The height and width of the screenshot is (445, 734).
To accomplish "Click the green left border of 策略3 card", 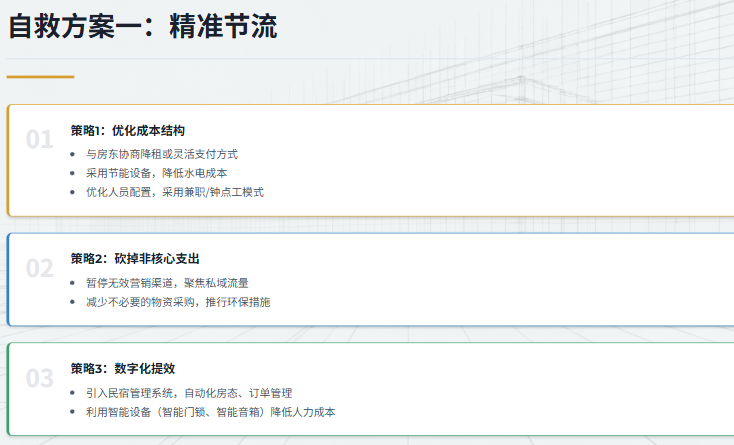I will coord(8,389).
